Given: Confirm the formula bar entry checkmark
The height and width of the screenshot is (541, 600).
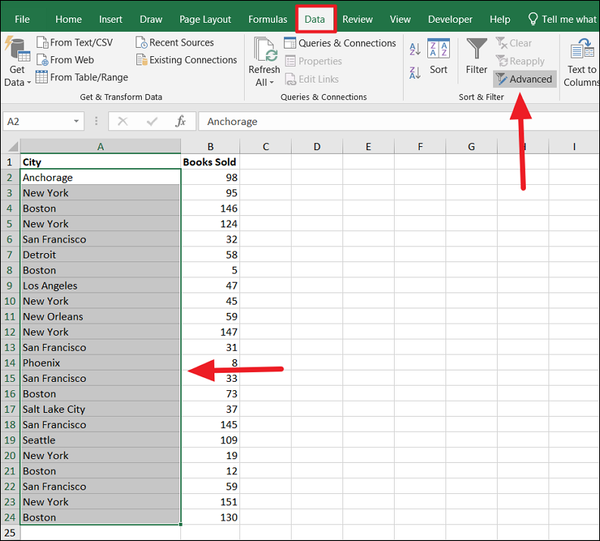Looking at the screenshot, I should [152, 121].
